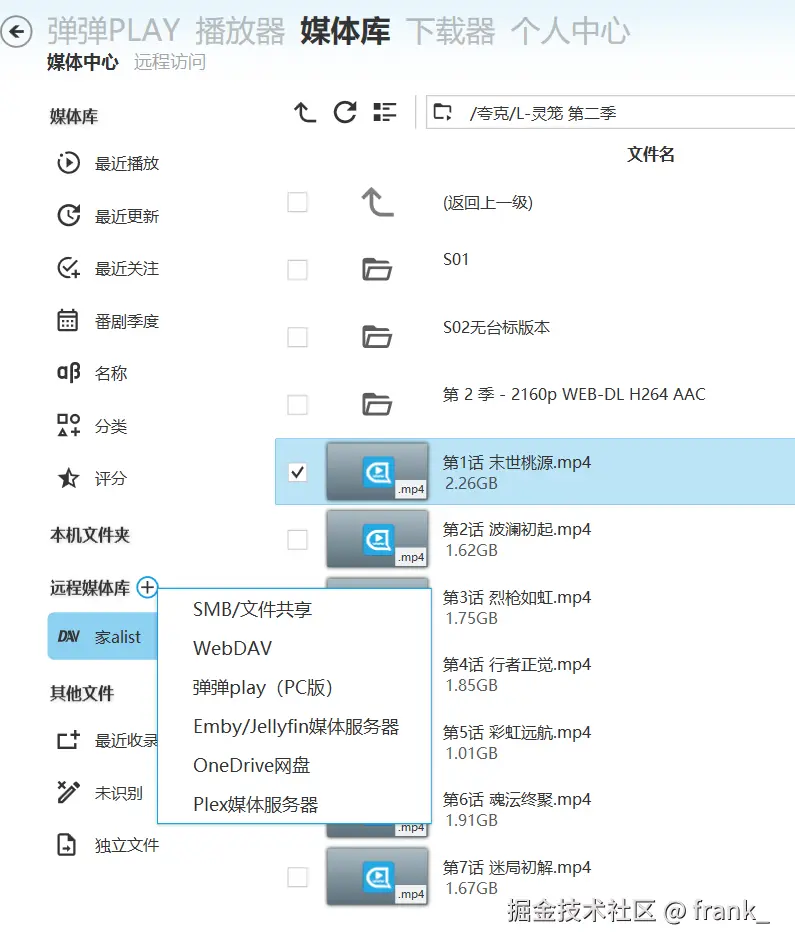
Task: Open the S01 folder icon
Action: point(377,269)
